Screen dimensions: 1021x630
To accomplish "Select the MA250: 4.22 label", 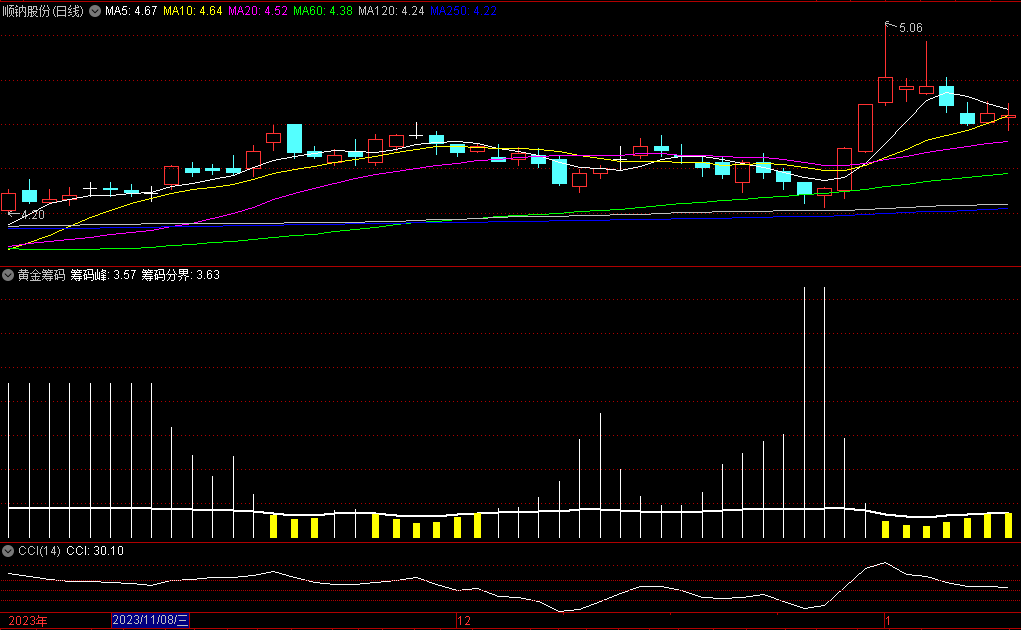I will pos(464,11).
